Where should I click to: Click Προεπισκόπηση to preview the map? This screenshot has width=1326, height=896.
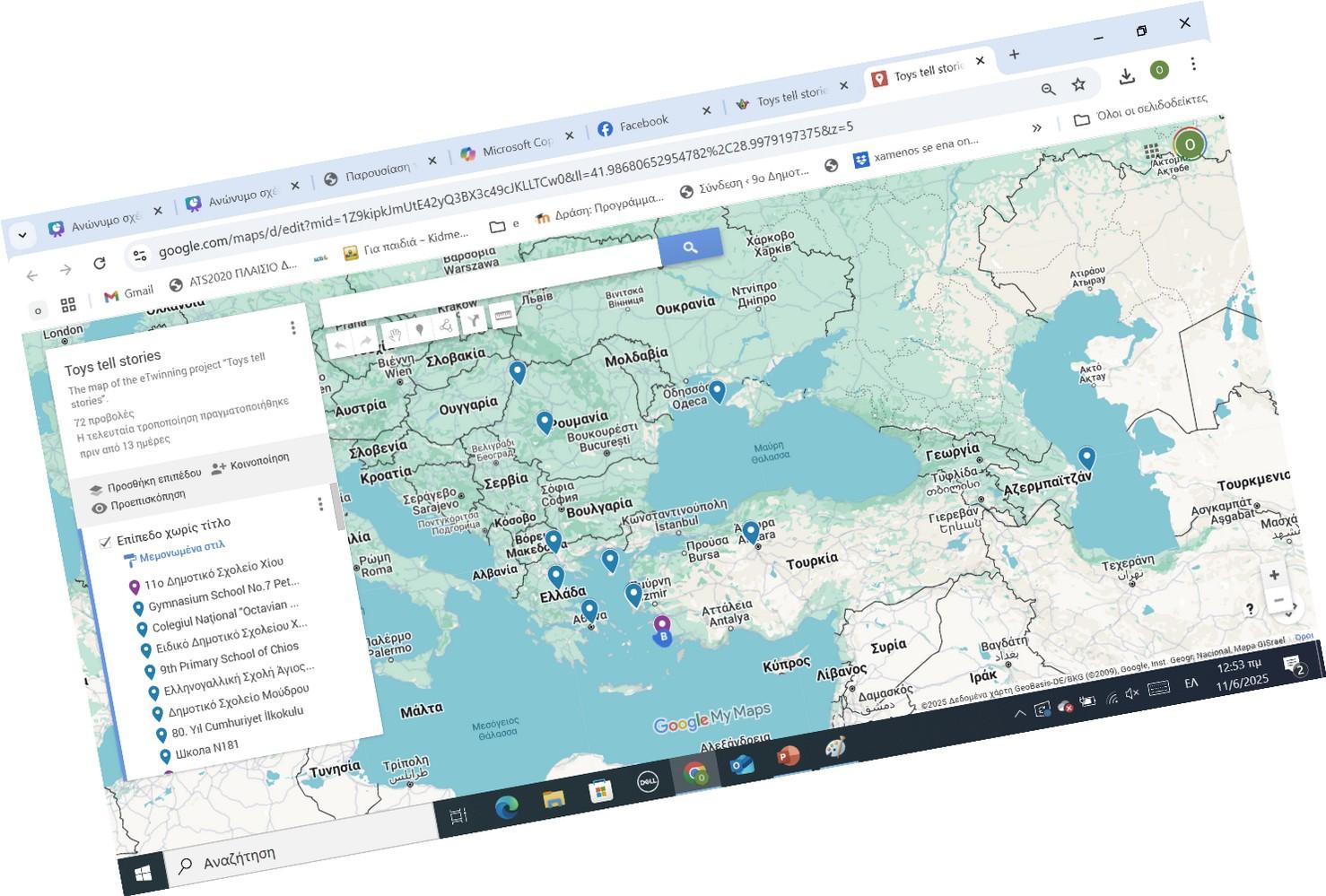(139, 500)
